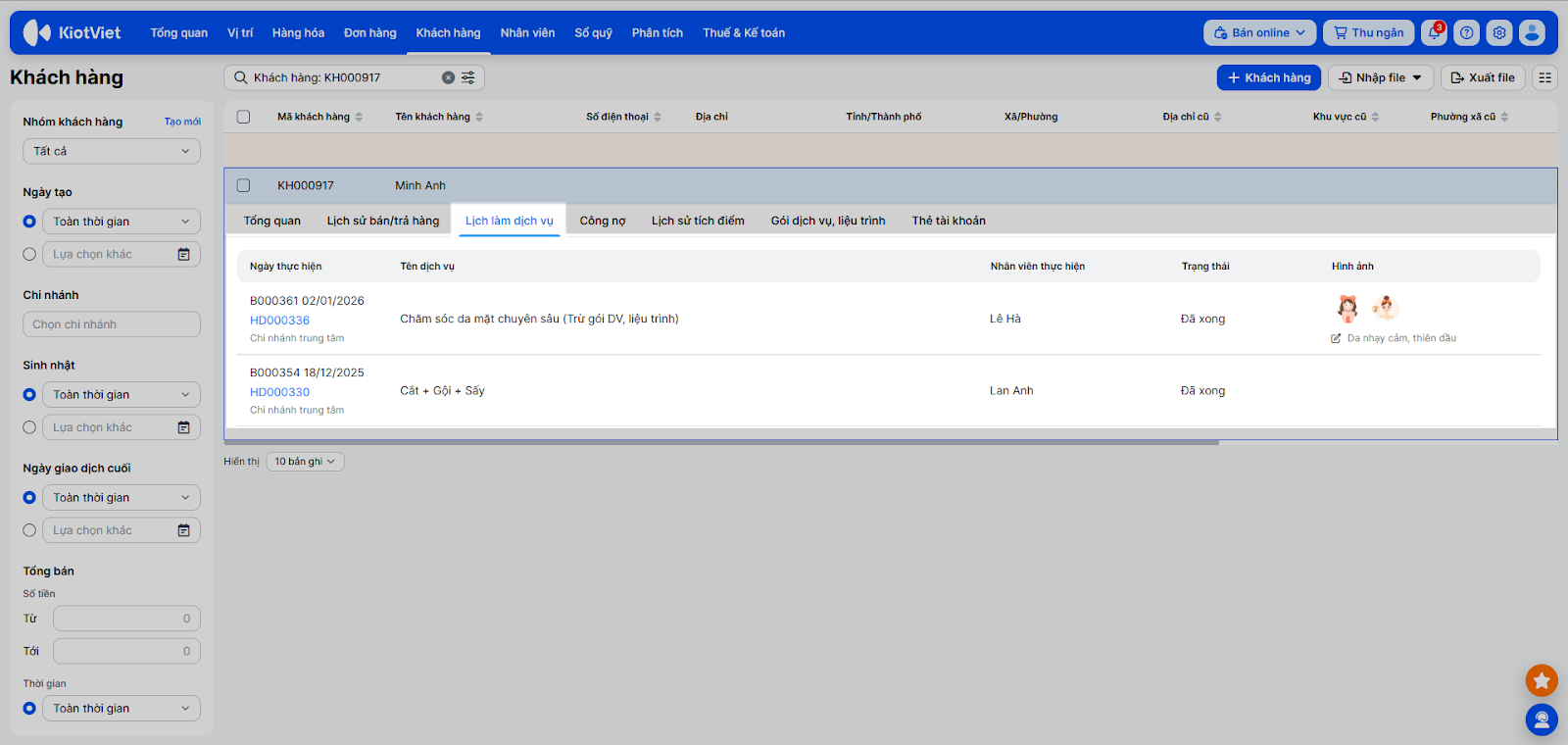
Task: Open the Chọn chi nhánh branch selector
Action: (112, 324)
